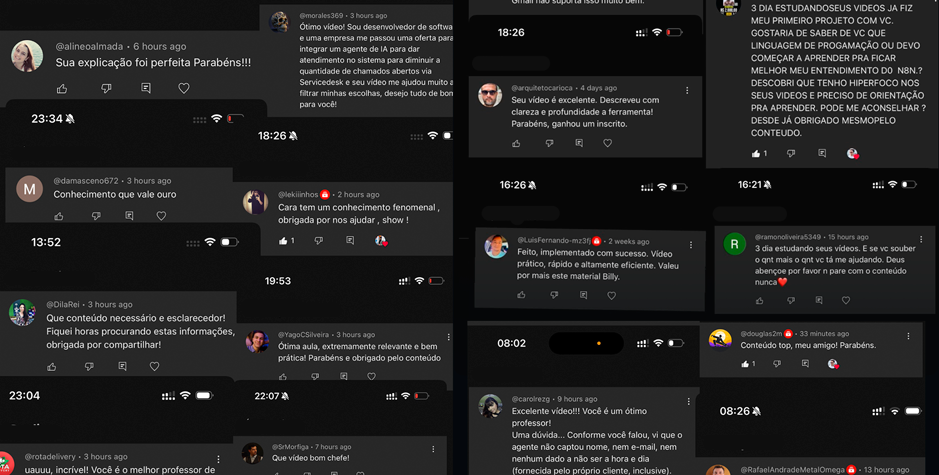The height and width of the screenshot is (475, 939).
Task: Open @morales369 channel via username
Action: coord(322,16)
